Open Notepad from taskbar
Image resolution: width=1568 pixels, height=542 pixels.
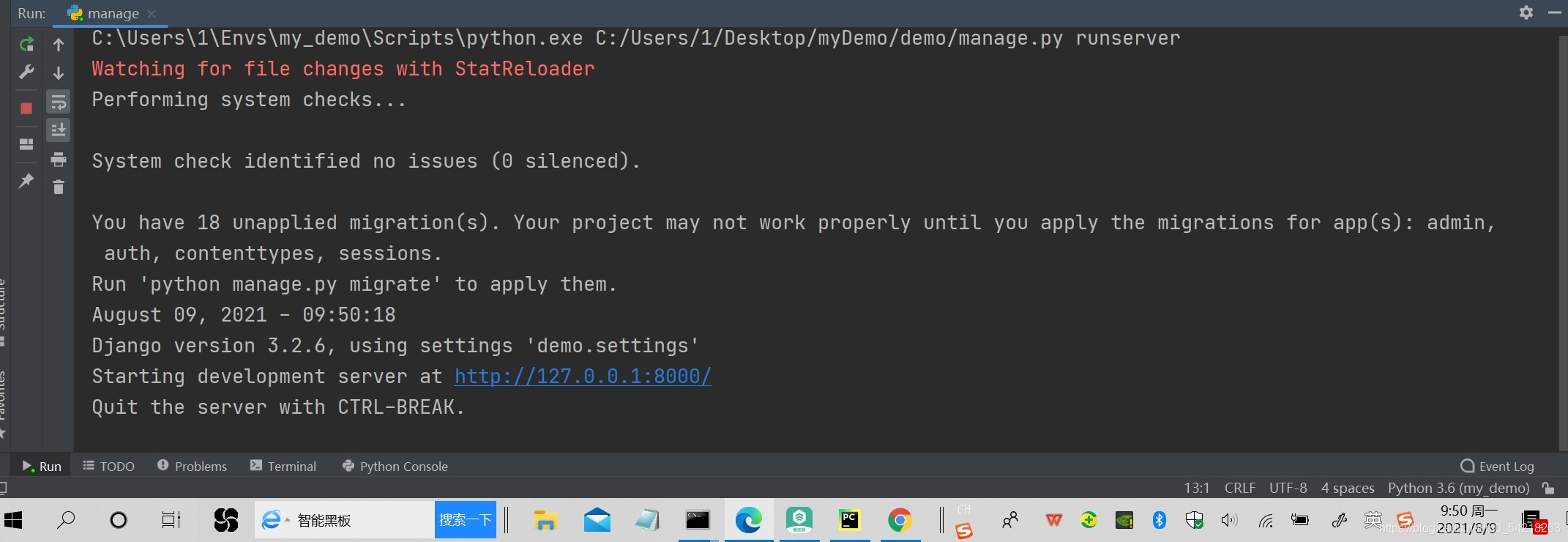pyautogui.click(x=647, y=521)
